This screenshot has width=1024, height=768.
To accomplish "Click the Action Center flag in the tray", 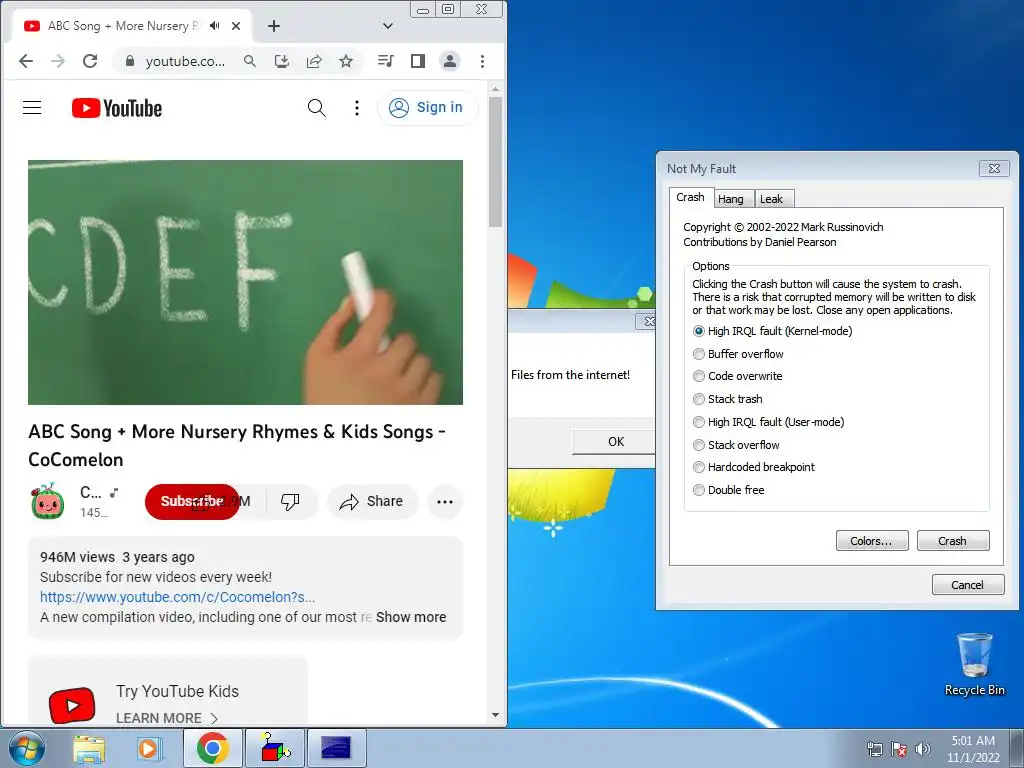I will tap(899, 749).
